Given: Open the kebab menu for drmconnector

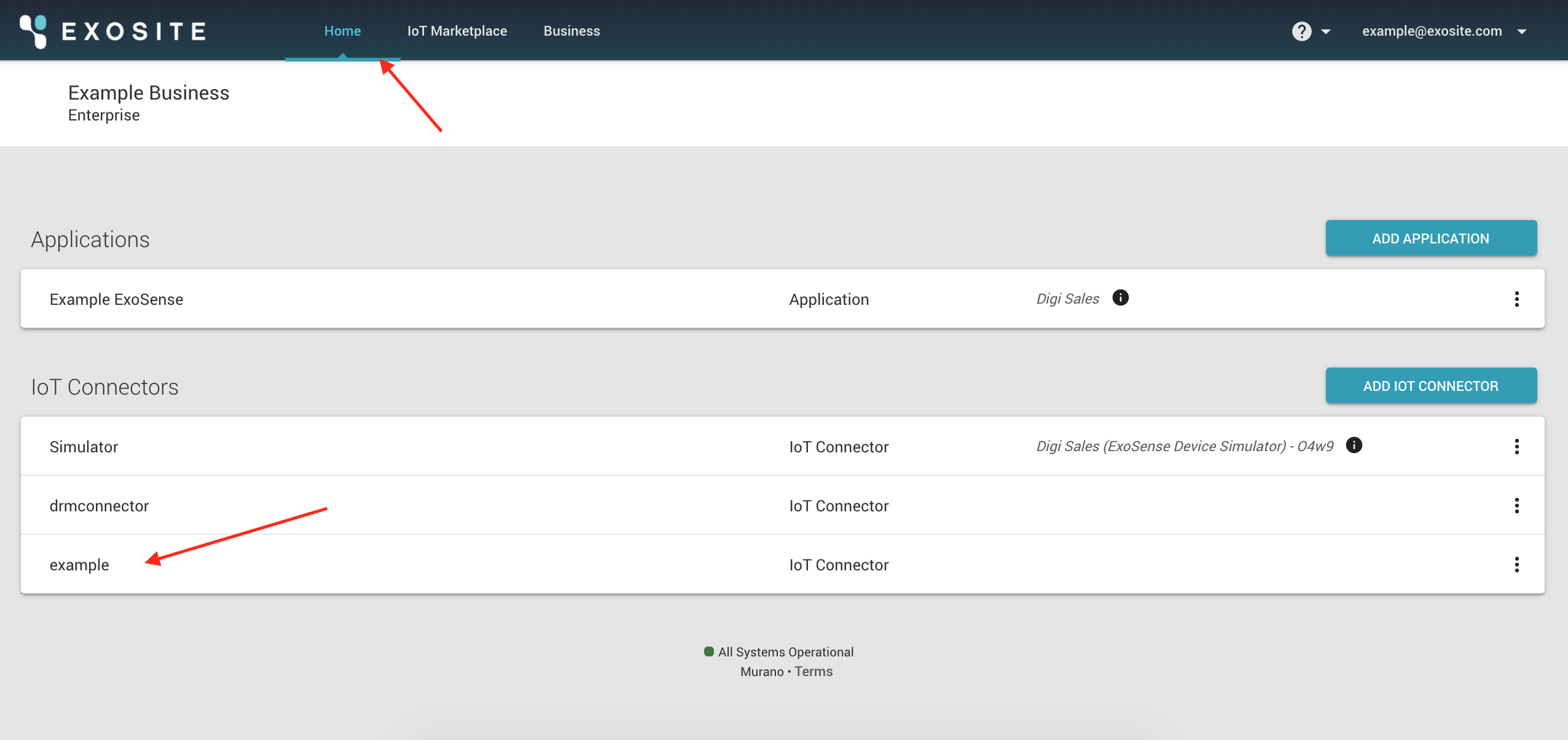Looking at the screenshot, I should [1518, 505].
